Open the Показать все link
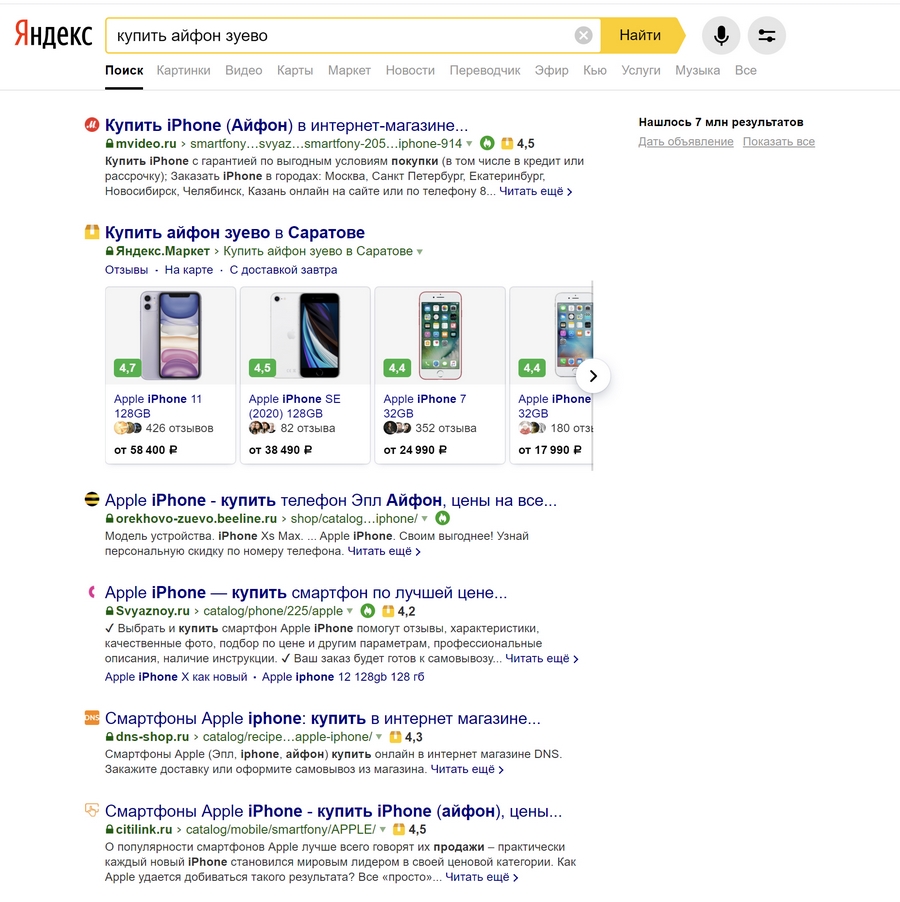The image size is (900, 902). click(x=779, y=142)
